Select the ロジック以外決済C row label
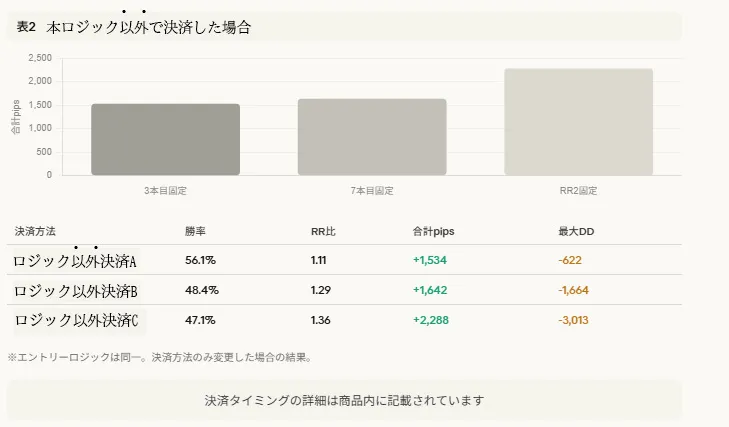Viewport: 729px width, 427px height. coord(75,321)
